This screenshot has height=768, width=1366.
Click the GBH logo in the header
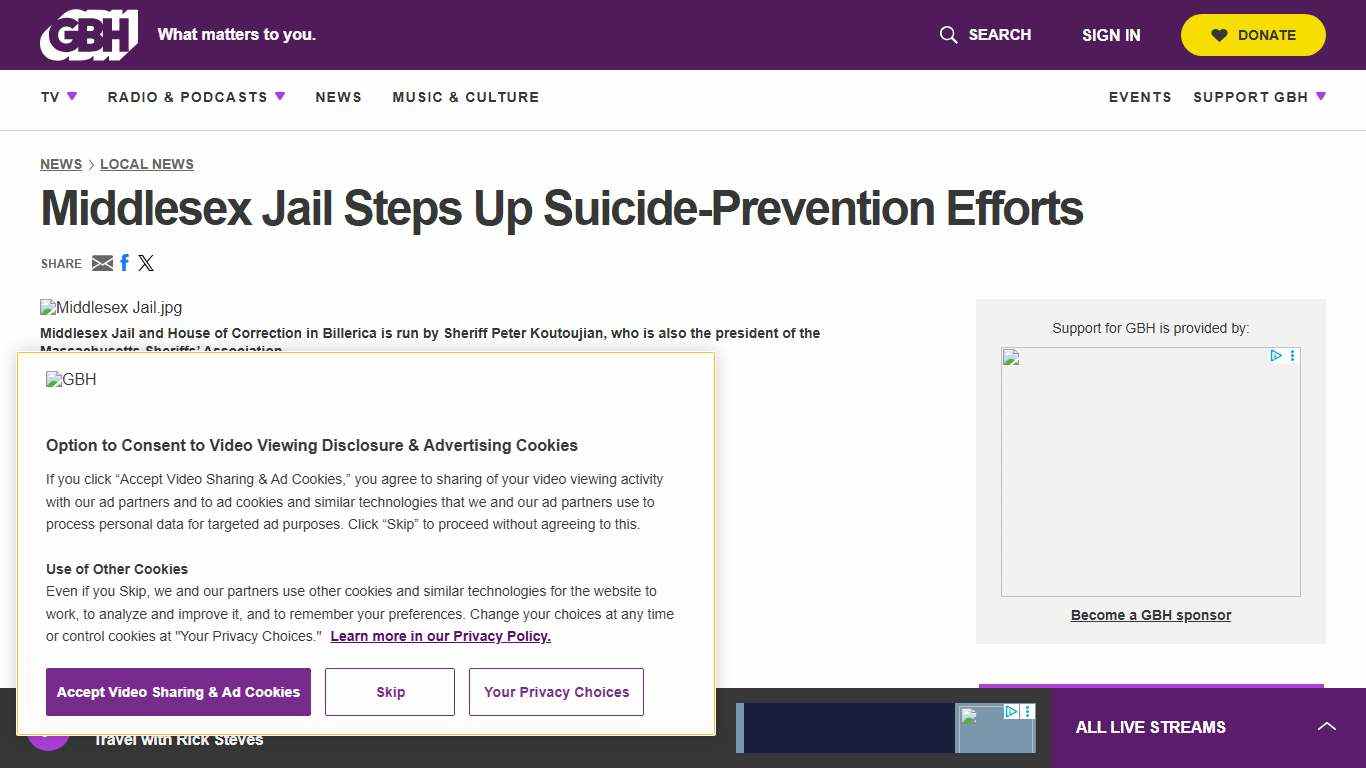(x=88, y=35)
